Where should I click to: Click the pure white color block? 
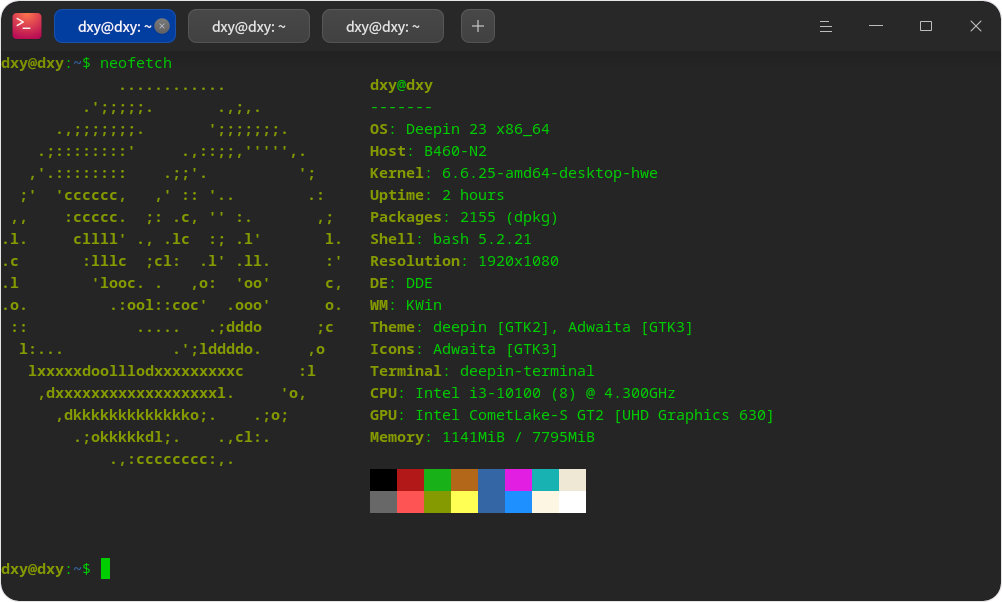pos(573,502)
